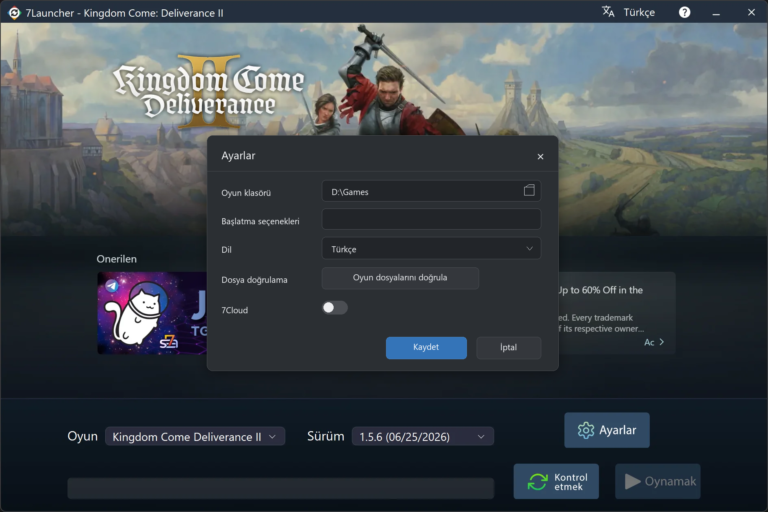Click the play triangle icon on Oynamak
The image size is (768, 512).
(x=632, y=482)
